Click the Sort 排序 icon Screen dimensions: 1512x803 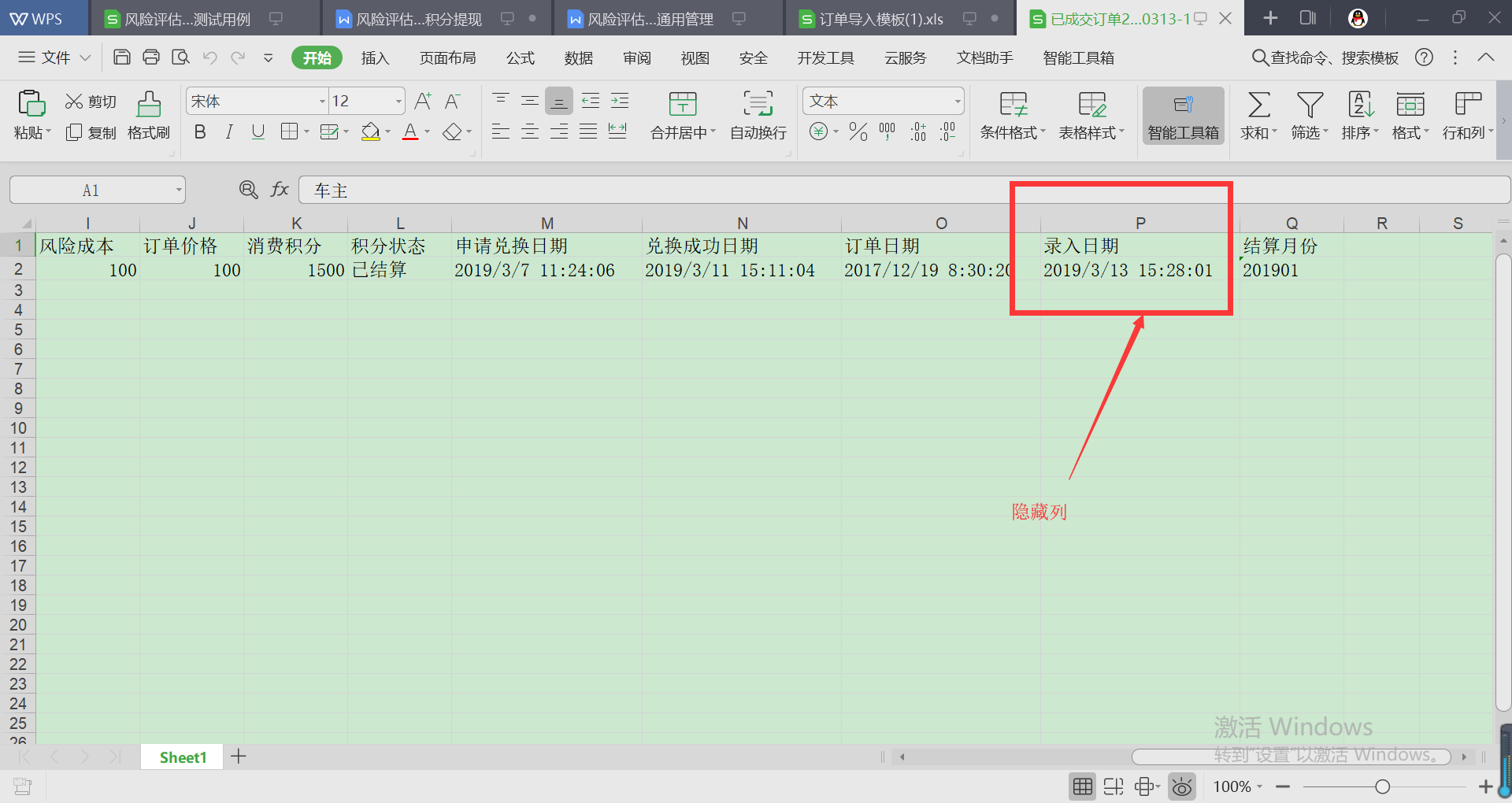1360,104
